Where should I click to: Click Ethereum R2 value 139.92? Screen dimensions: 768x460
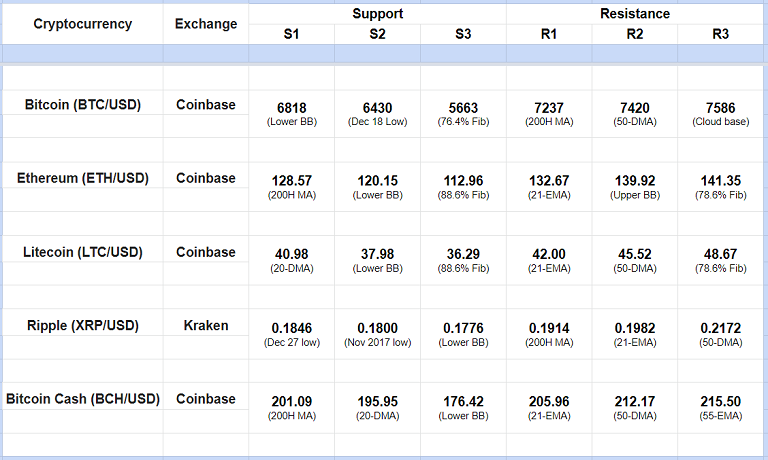coord(635,181)
